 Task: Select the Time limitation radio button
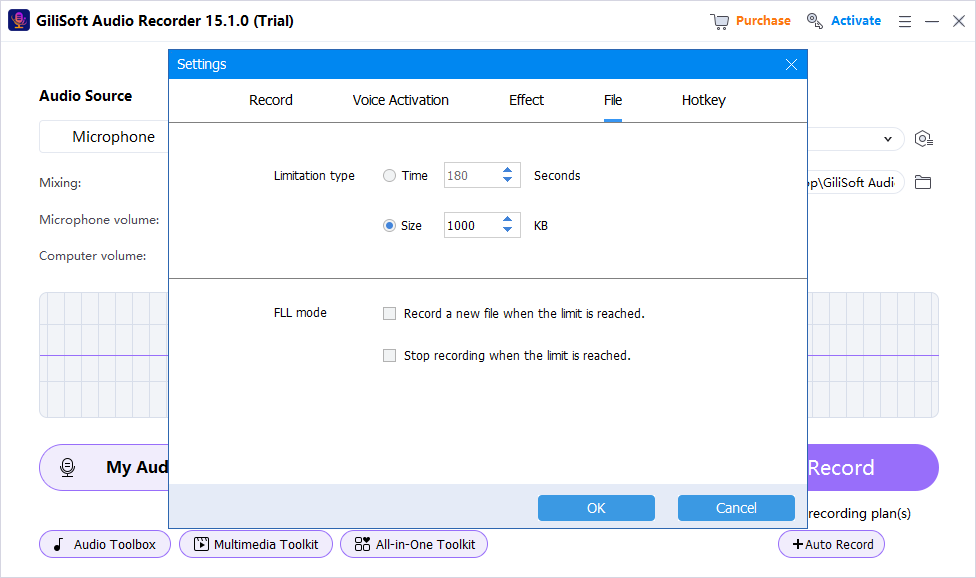click(389, 175)
